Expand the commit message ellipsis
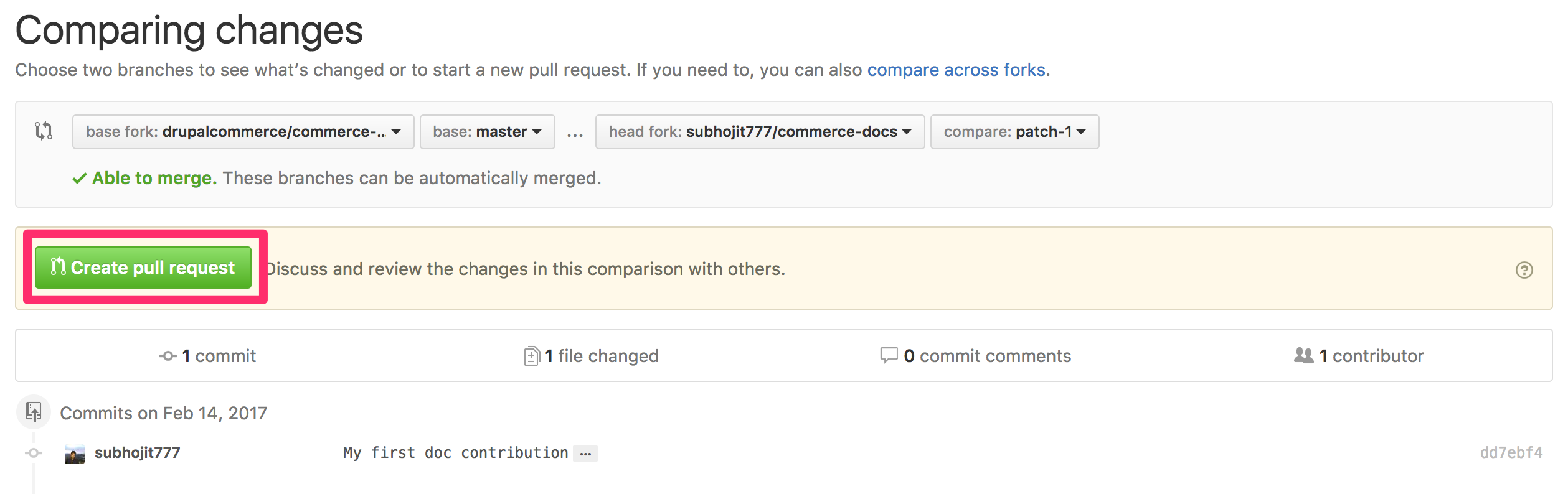Image resolution: width=1568 pixels, height=494 pixels. (585, 454)
